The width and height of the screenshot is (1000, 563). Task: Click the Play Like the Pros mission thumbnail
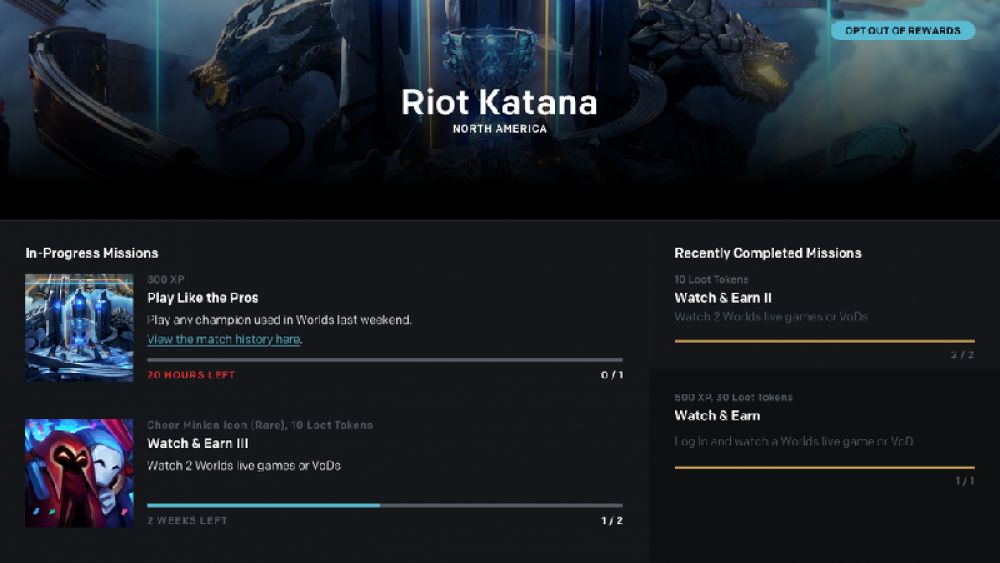click(80, 328)
